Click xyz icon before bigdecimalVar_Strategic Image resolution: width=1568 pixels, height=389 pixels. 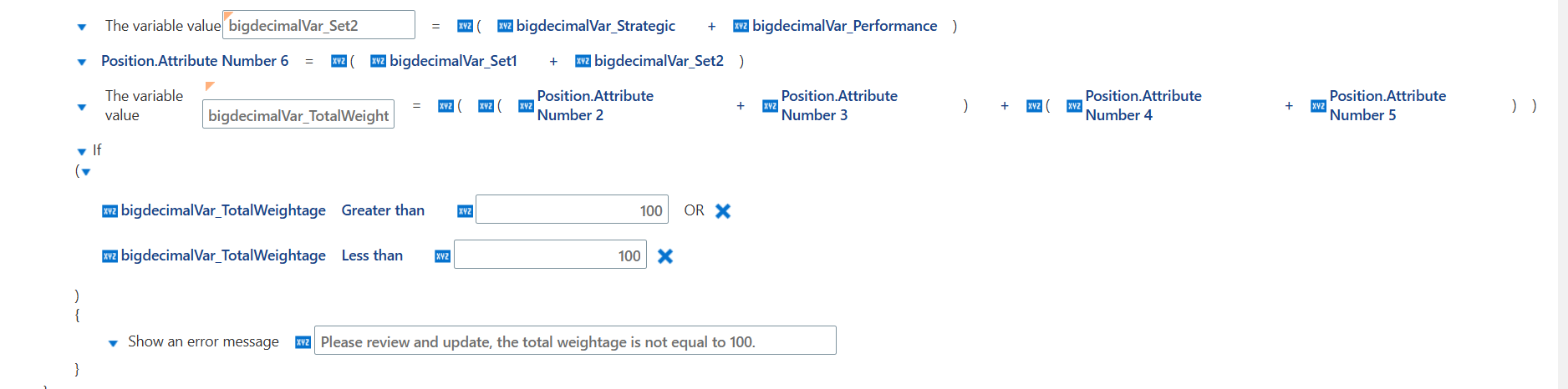tap(505, 26)
